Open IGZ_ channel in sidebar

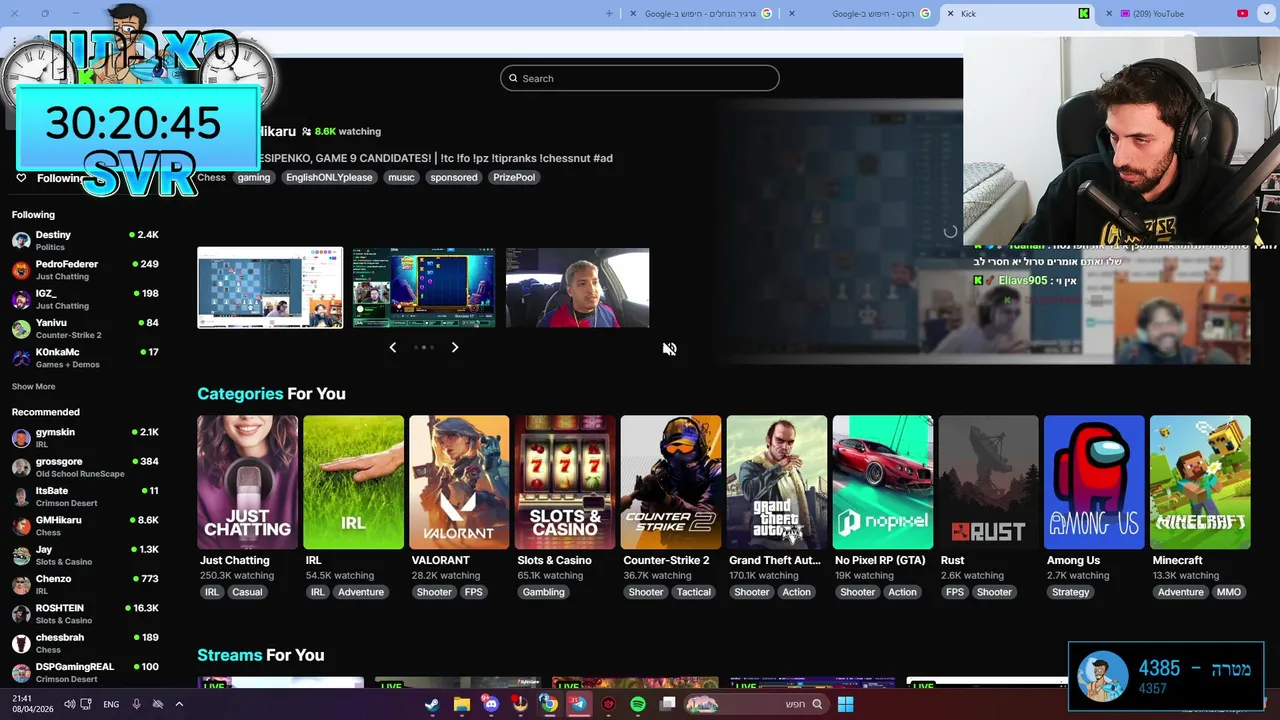point(85,299)
